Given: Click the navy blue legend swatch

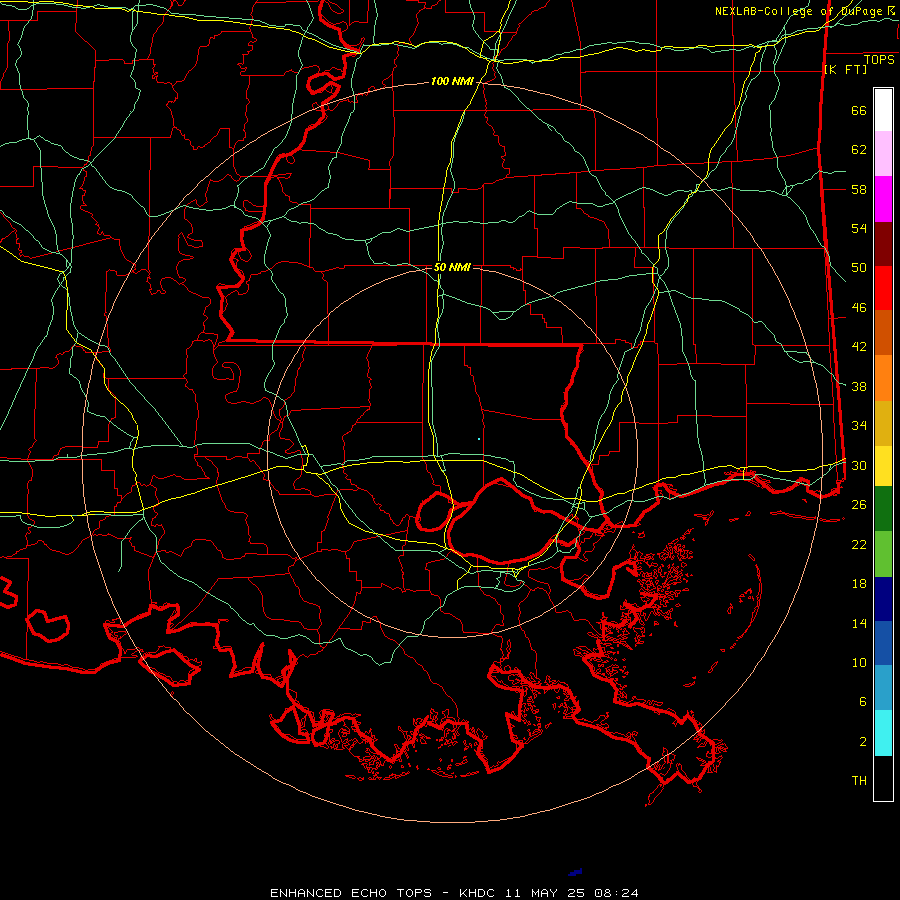Looking at the screenshot, I should [x=883, y=599].
